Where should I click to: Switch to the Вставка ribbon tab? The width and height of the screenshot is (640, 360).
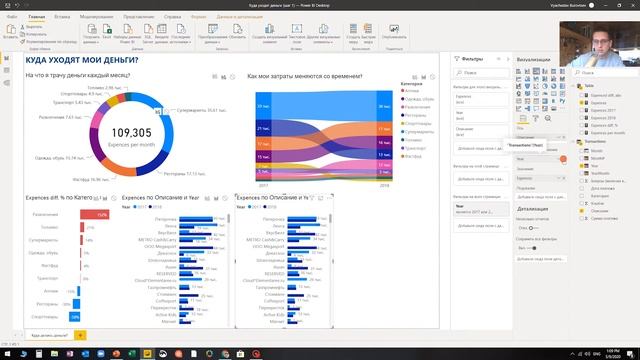[x=62, y=17]
